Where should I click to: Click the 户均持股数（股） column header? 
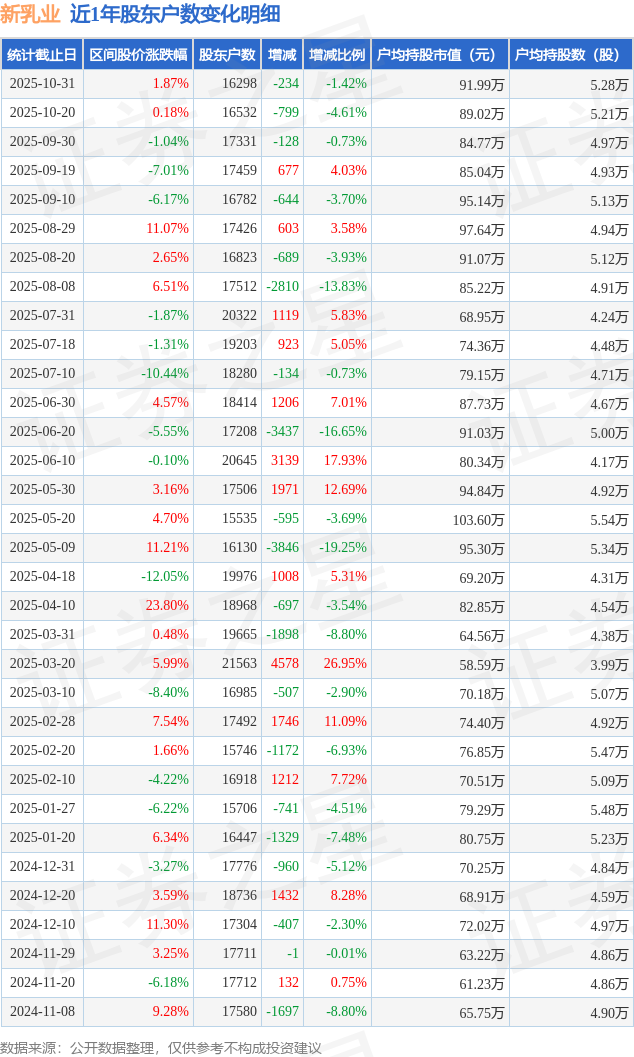click(x=570, y=55)
